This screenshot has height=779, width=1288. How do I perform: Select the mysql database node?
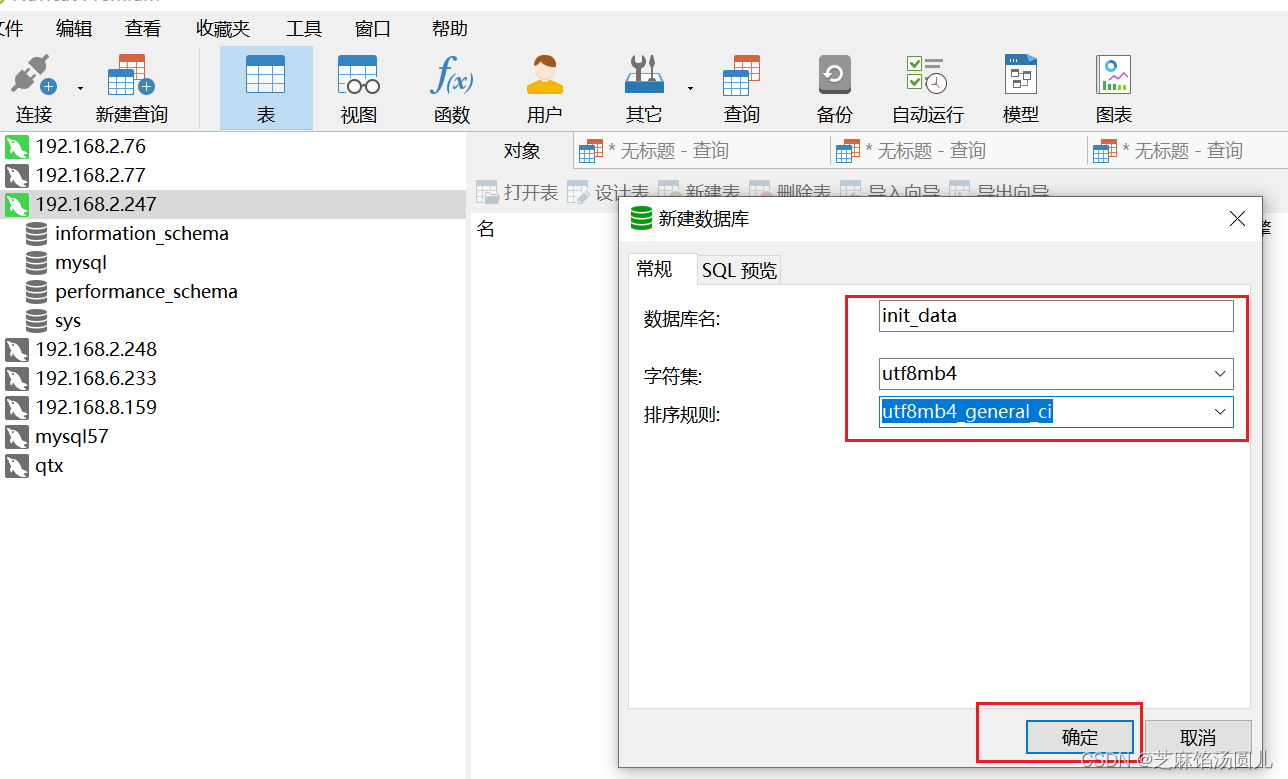pyautogui.click(x=81, y=263)
